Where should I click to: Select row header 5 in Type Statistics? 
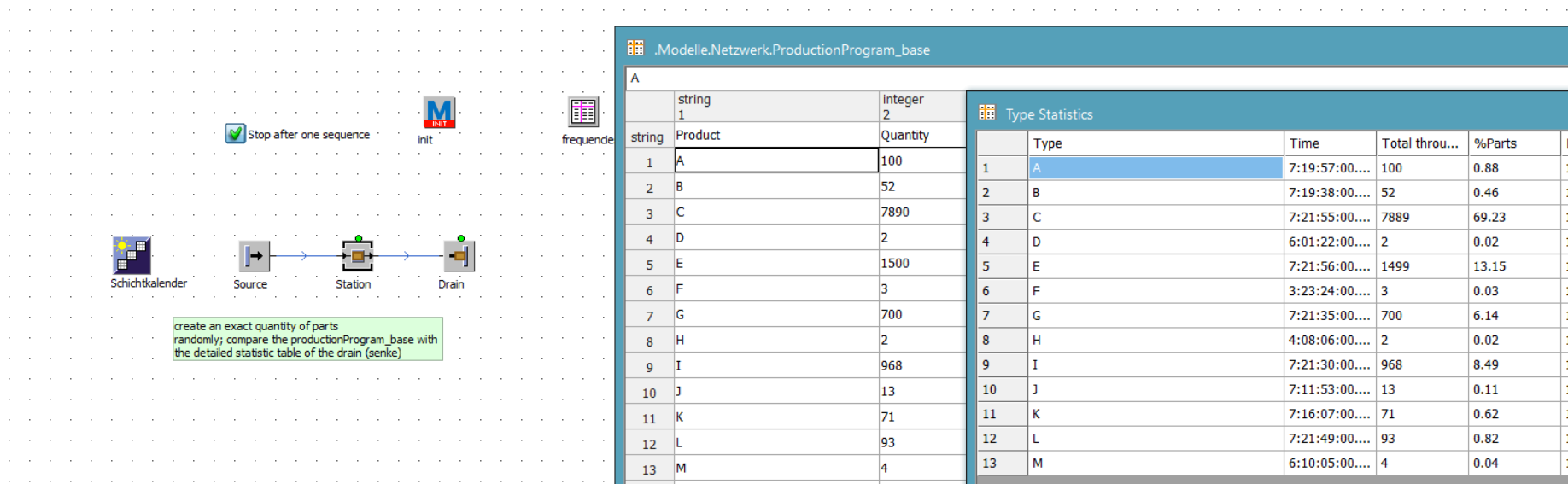pyautogui.click(x=1002, y=266)
